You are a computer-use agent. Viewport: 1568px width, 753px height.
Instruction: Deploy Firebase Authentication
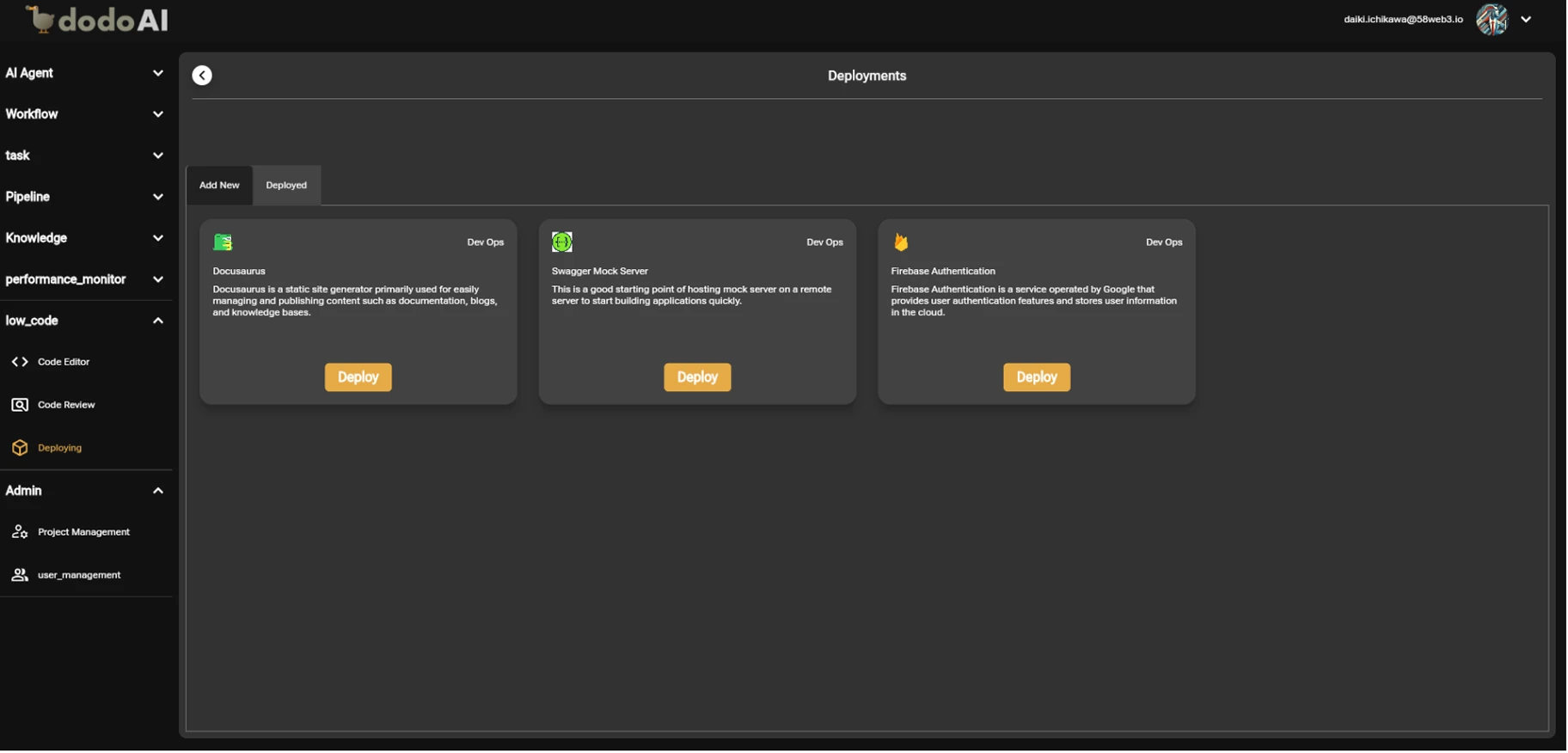tap(1037, 377)
